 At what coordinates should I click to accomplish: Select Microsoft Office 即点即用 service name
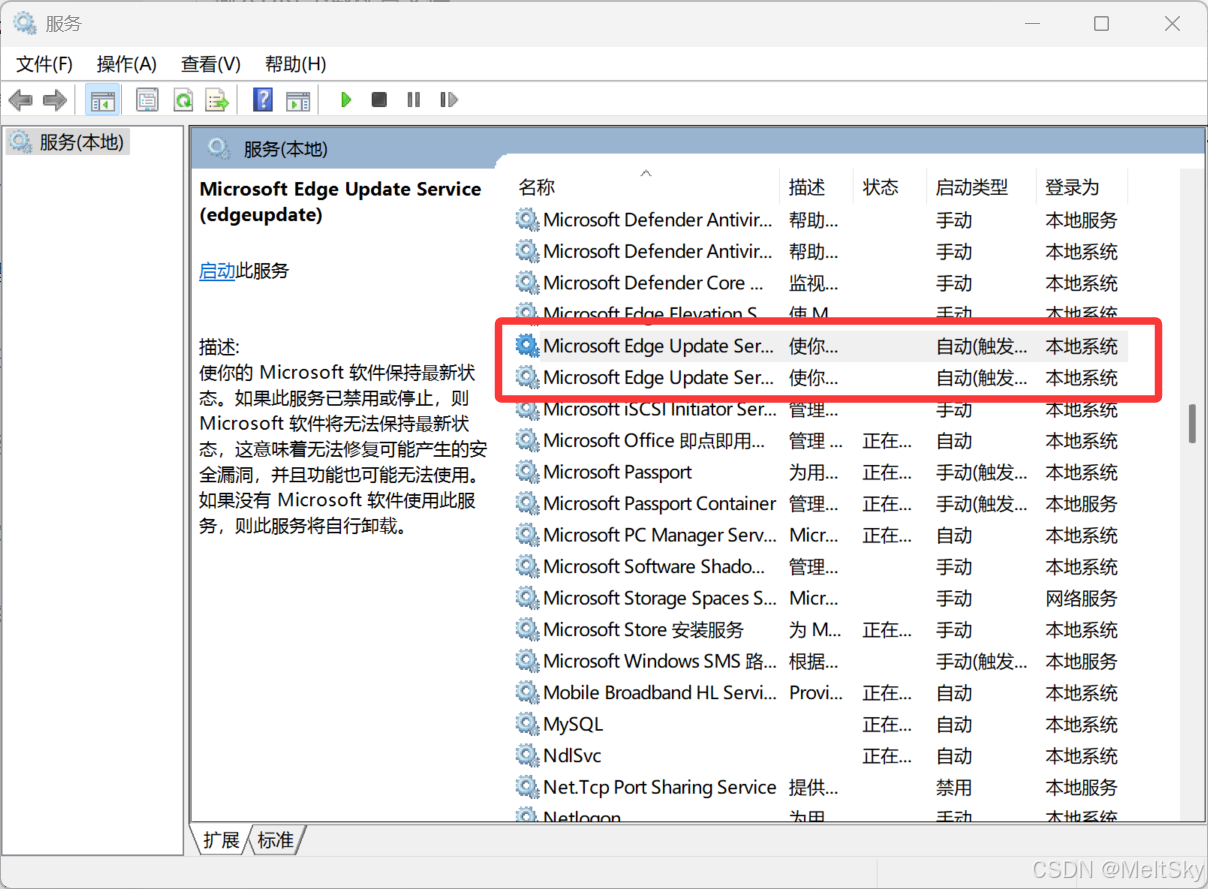click(x=654, y=441)
